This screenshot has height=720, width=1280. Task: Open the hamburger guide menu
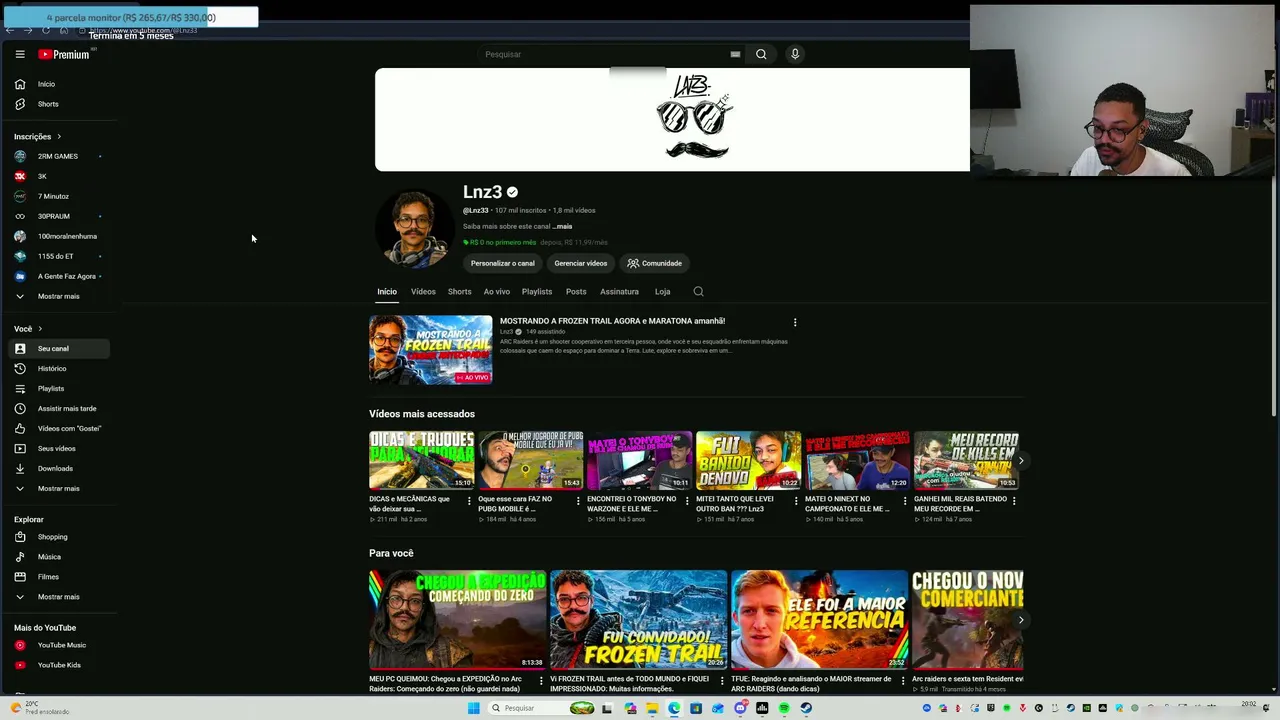tap(20, 54)
